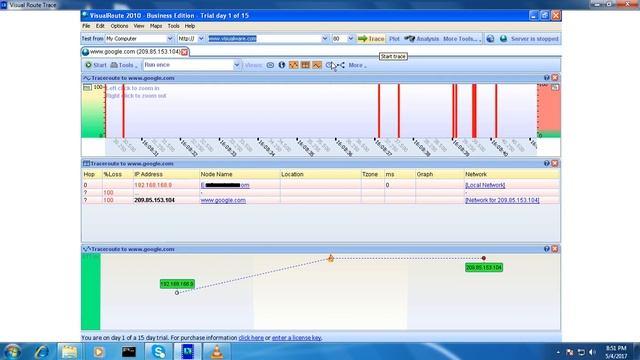Click the globe icon left of the server status
This screenshot has width=640, height=360.
(x=490, y=39)
